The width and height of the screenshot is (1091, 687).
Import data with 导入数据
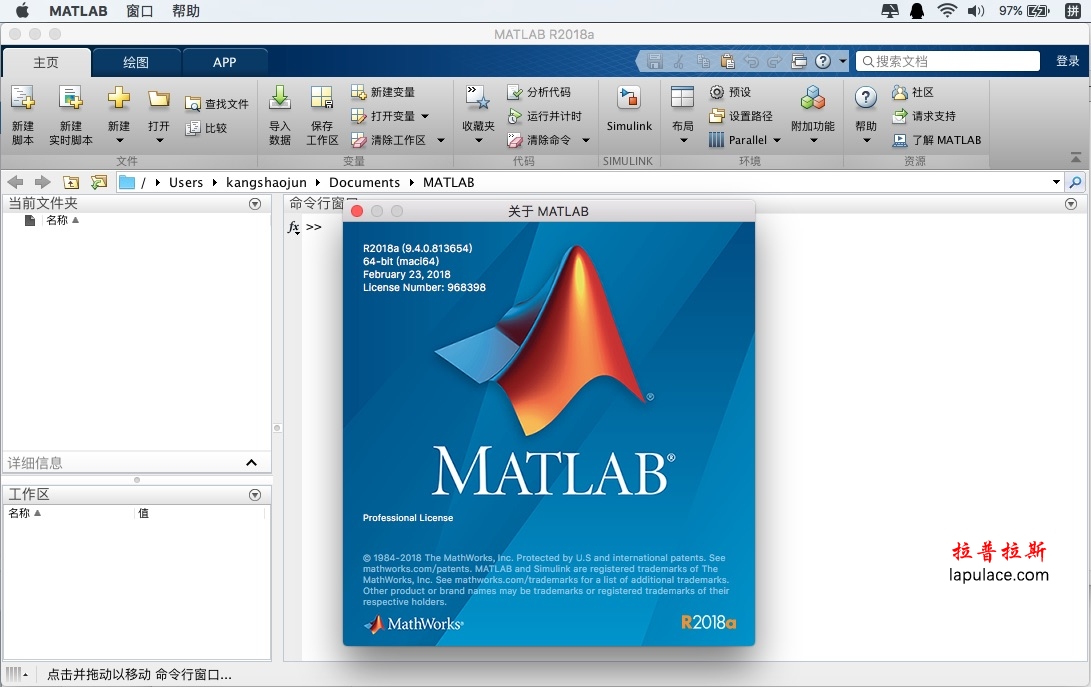click(x=280, y=115)
